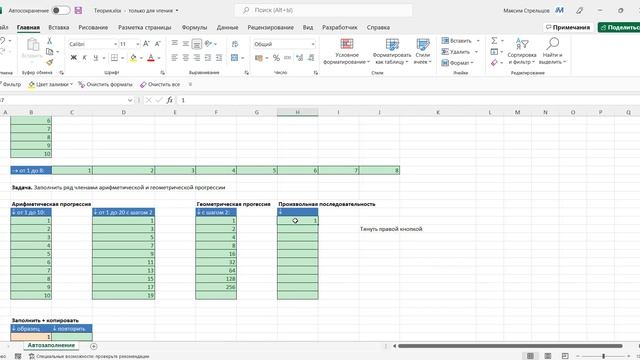Open Условное форматирование menu
Viewport: 640px width, 360px height.
coord(347,51)
